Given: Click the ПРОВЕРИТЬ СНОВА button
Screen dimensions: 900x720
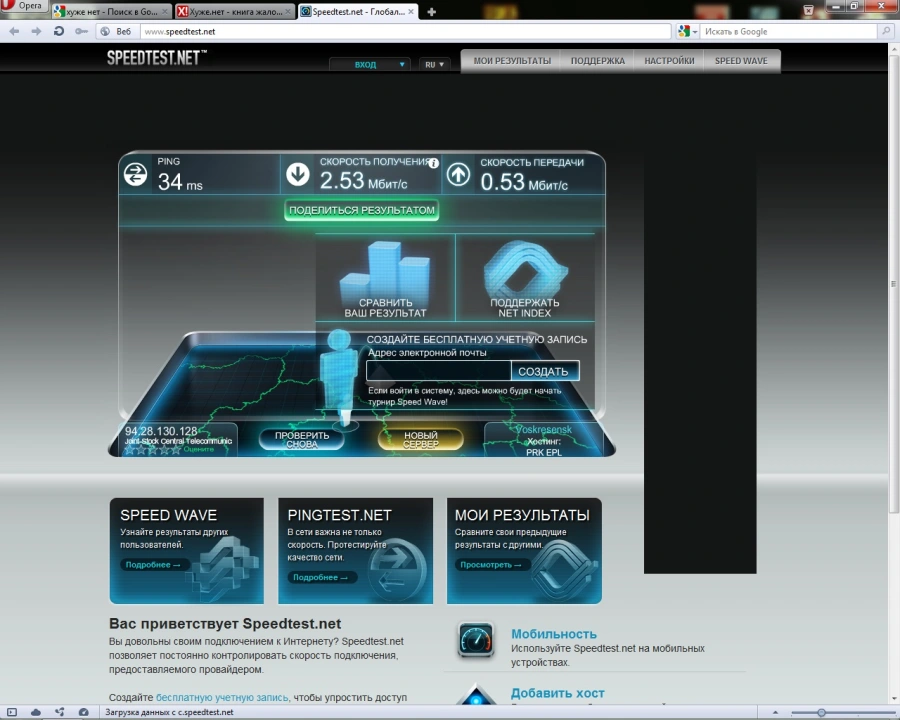Looking at the screenshot, I should [302, 440].
